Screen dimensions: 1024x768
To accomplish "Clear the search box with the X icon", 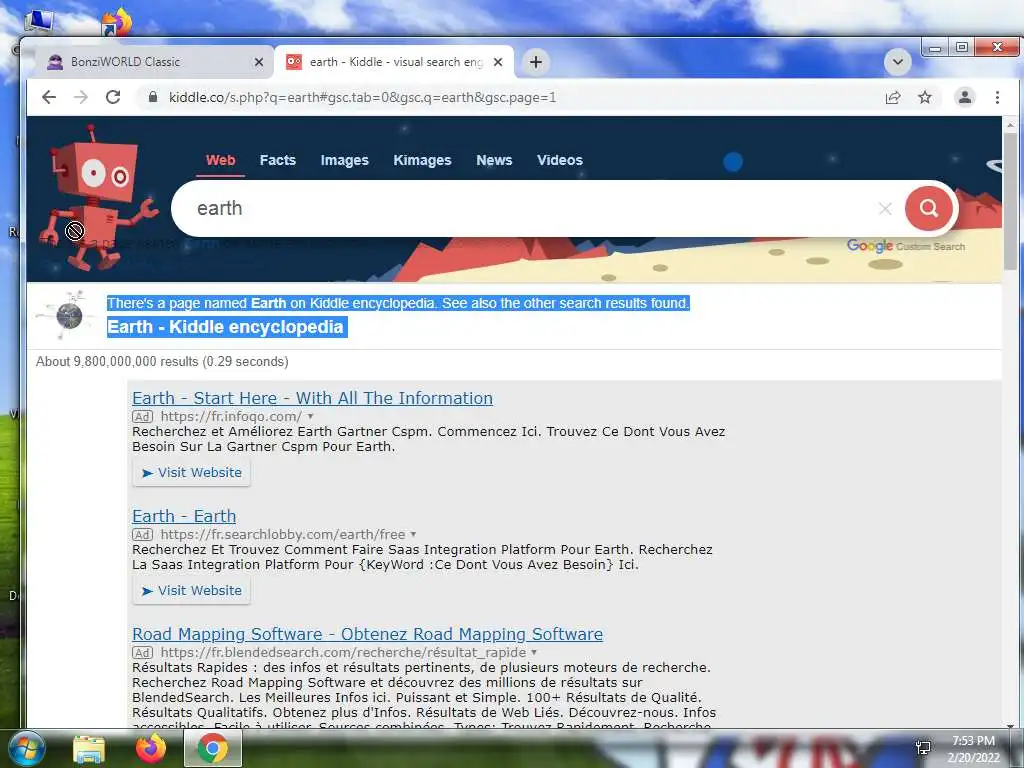I will point(885,208).
